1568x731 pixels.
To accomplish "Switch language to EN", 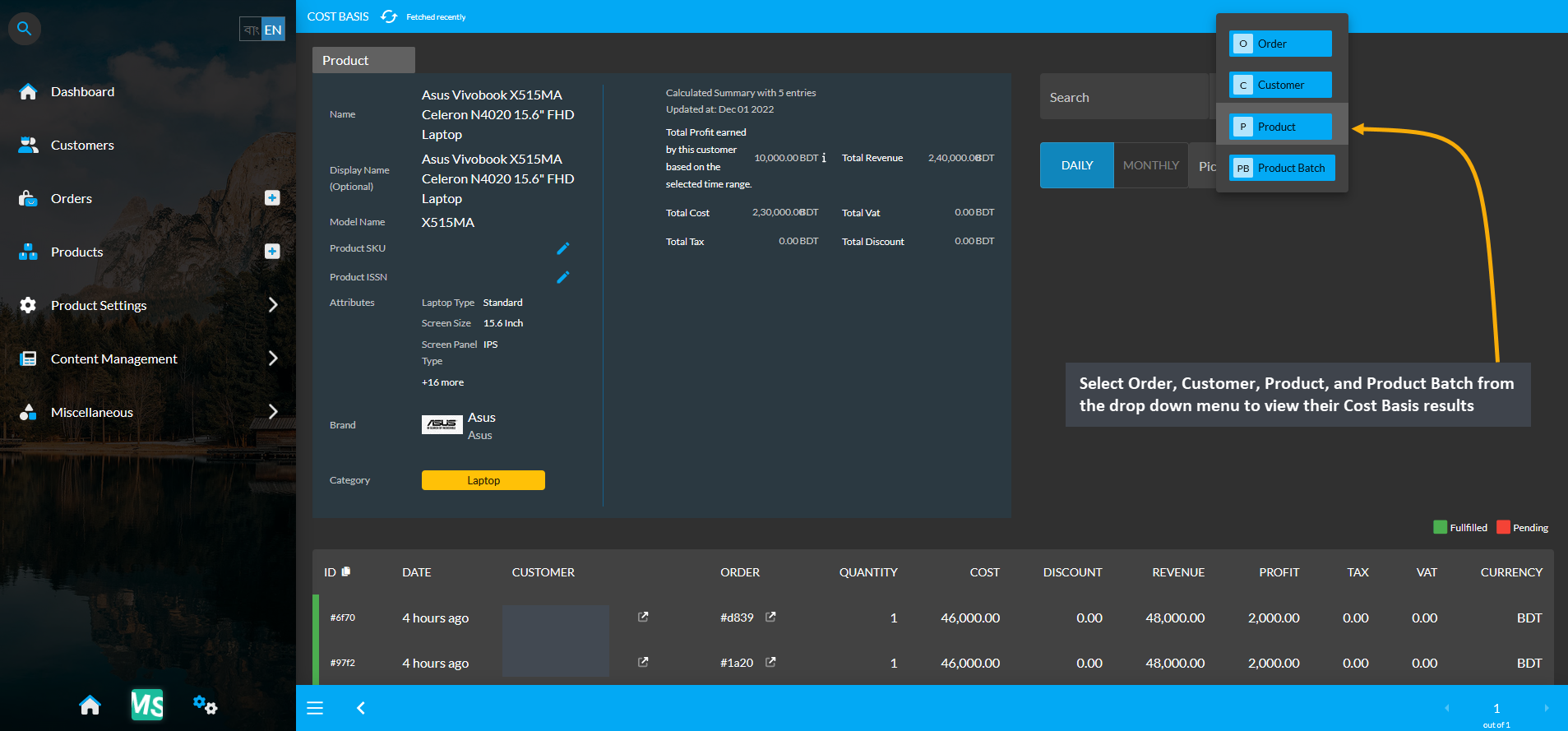I will [x=273, y=30].
